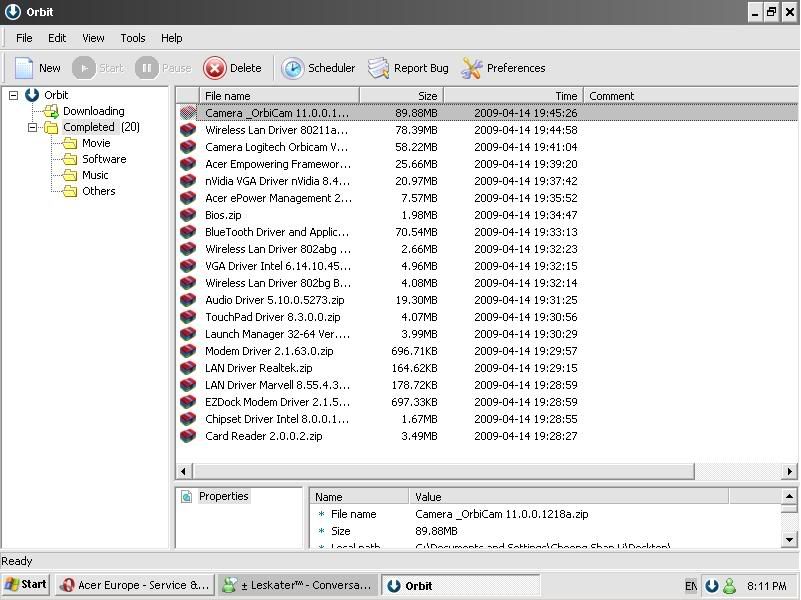
Task: Open the Scheduler clock icon
Action: [x=293, y=68]
